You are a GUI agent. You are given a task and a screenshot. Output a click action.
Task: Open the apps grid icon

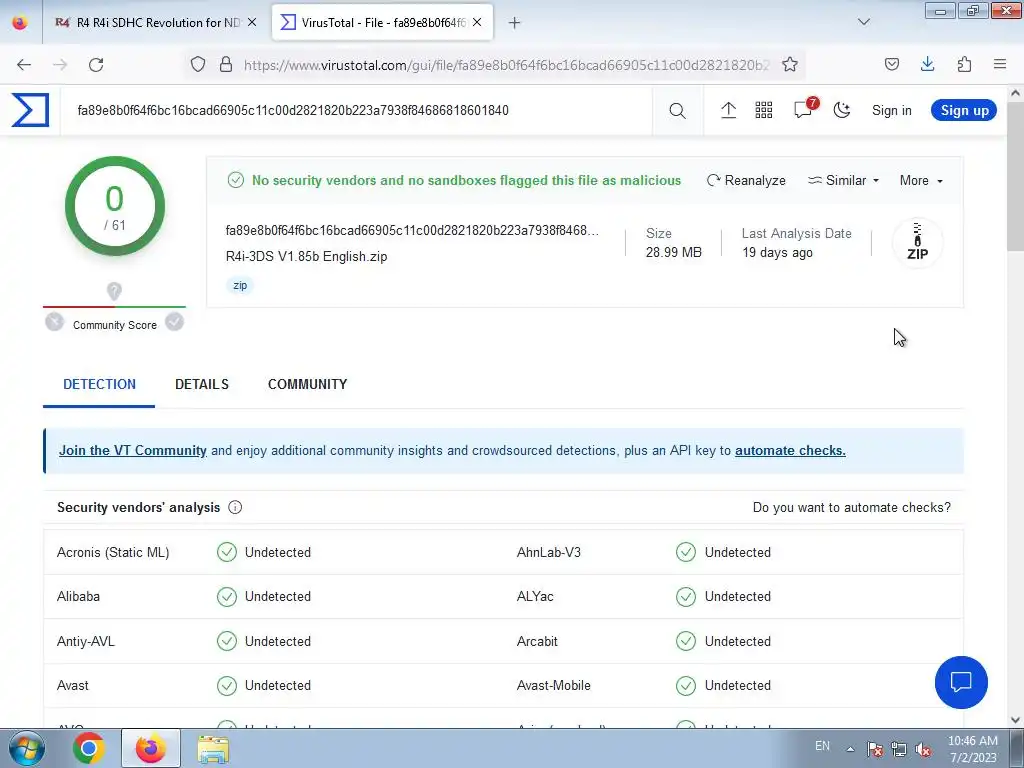[x=763, y=110]
